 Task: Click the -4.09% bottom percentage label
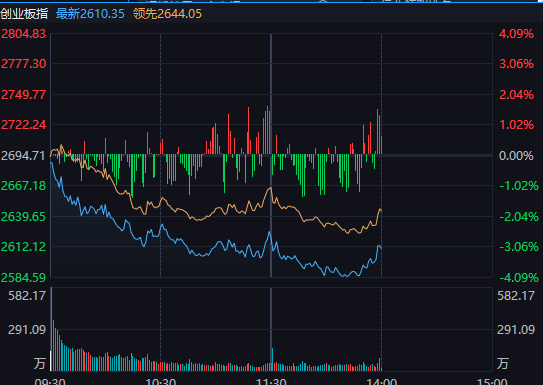[x=519, y=277]
